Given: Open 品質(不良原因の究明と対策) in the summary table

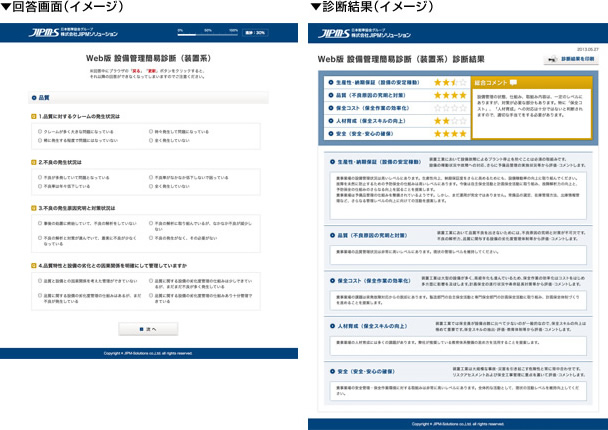Looking at the screenshot, I should click(371, 95).
